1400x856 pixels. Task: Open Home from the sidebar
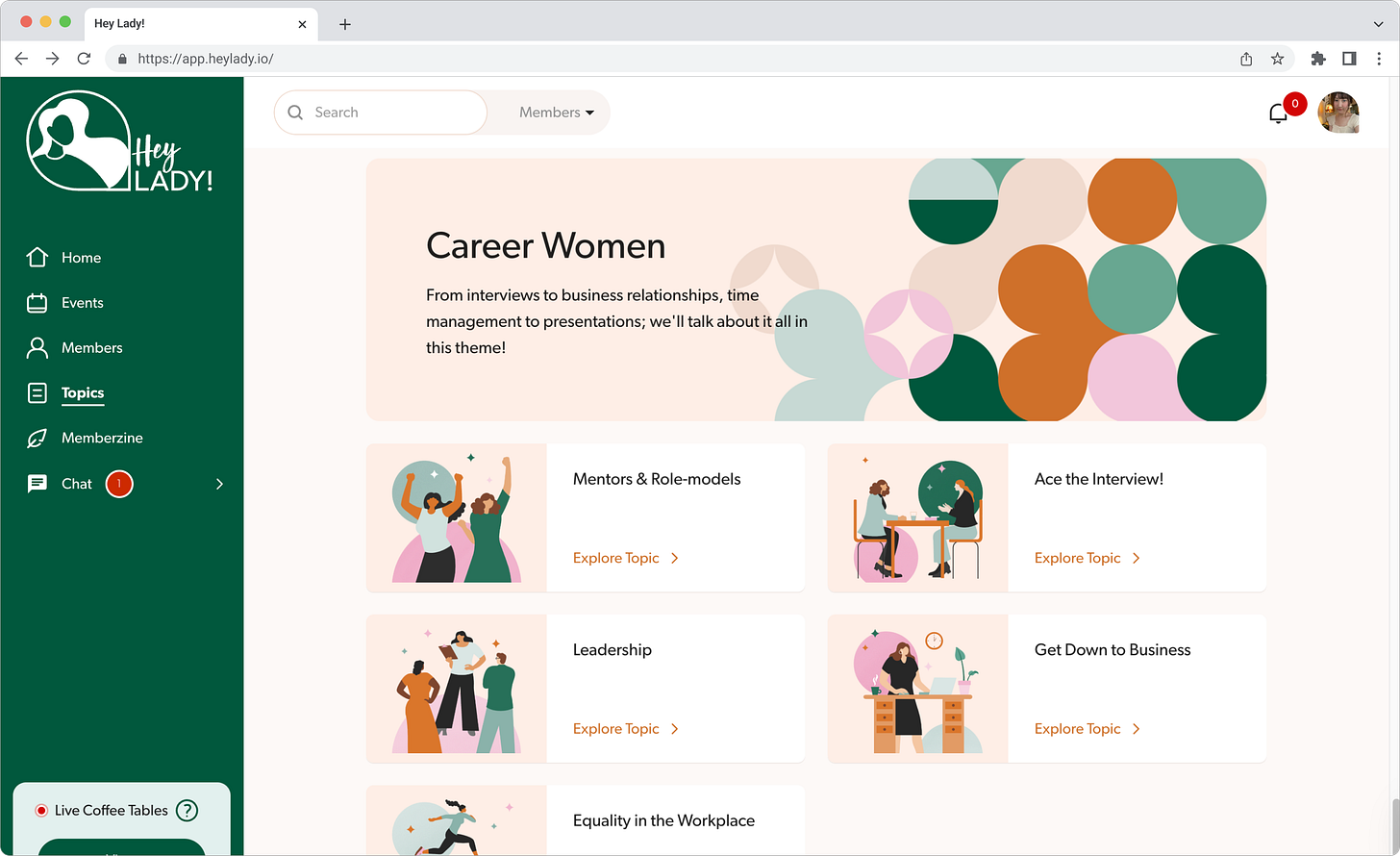81,258
